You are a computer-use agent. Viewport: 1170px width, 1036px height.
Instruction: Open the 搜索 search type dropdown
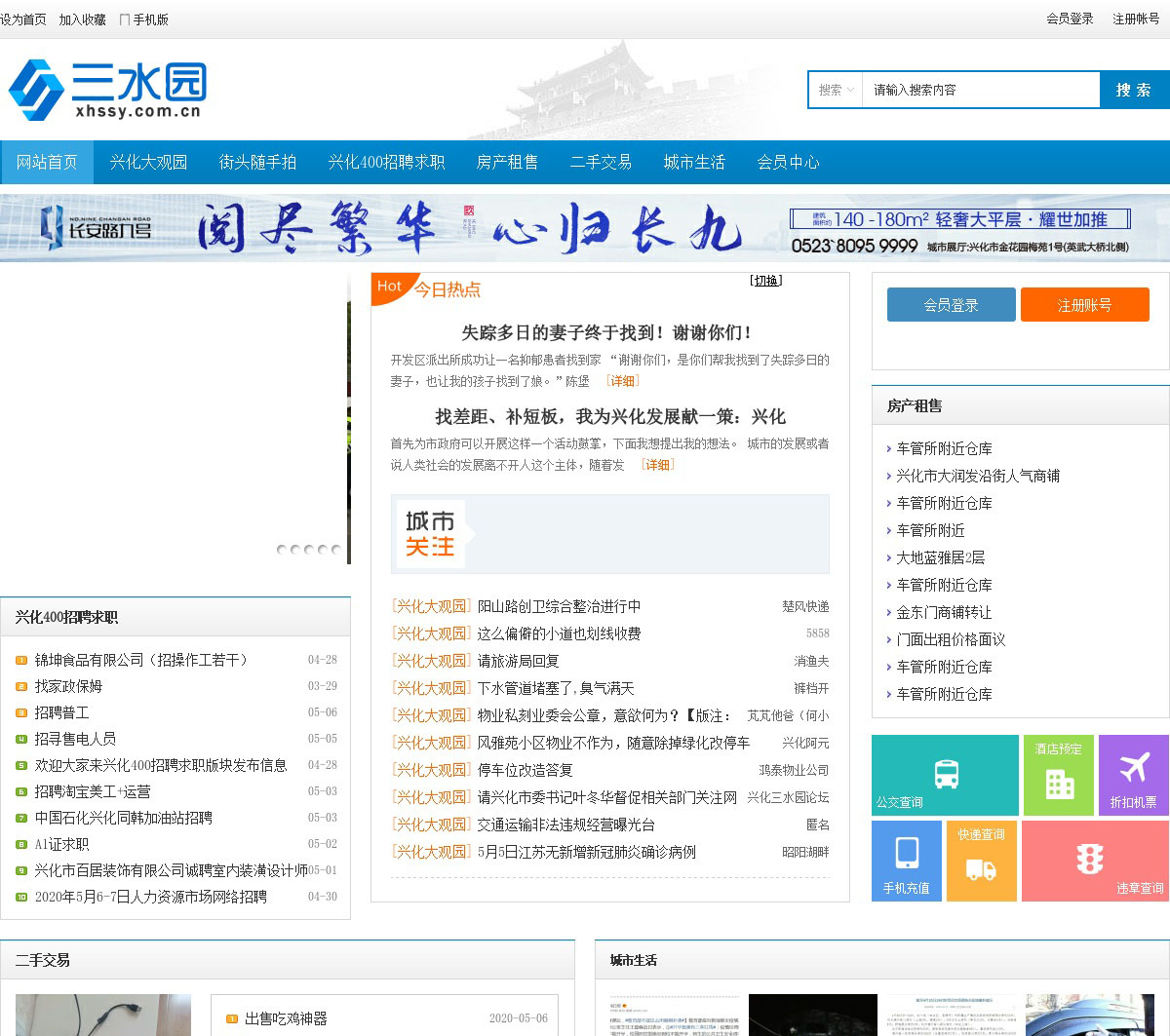pos(836,90)
